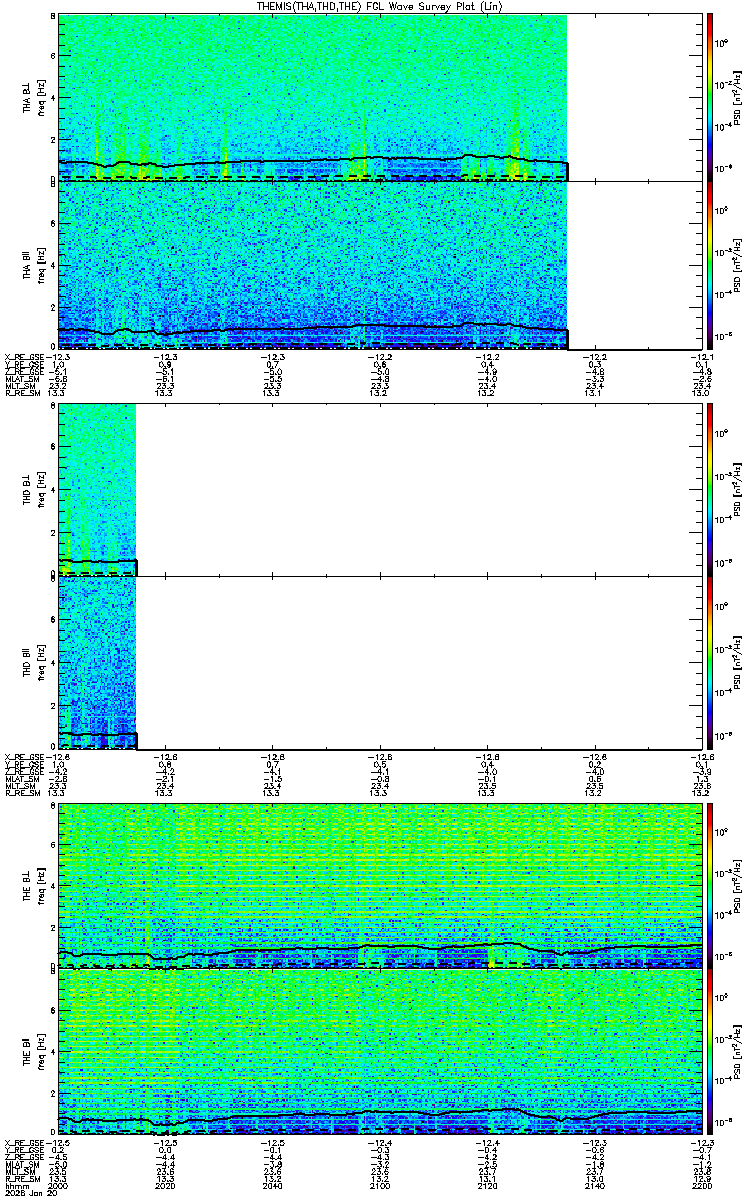Click the 'X_RE_GSE' row label under the THA panels

[24, 357]
